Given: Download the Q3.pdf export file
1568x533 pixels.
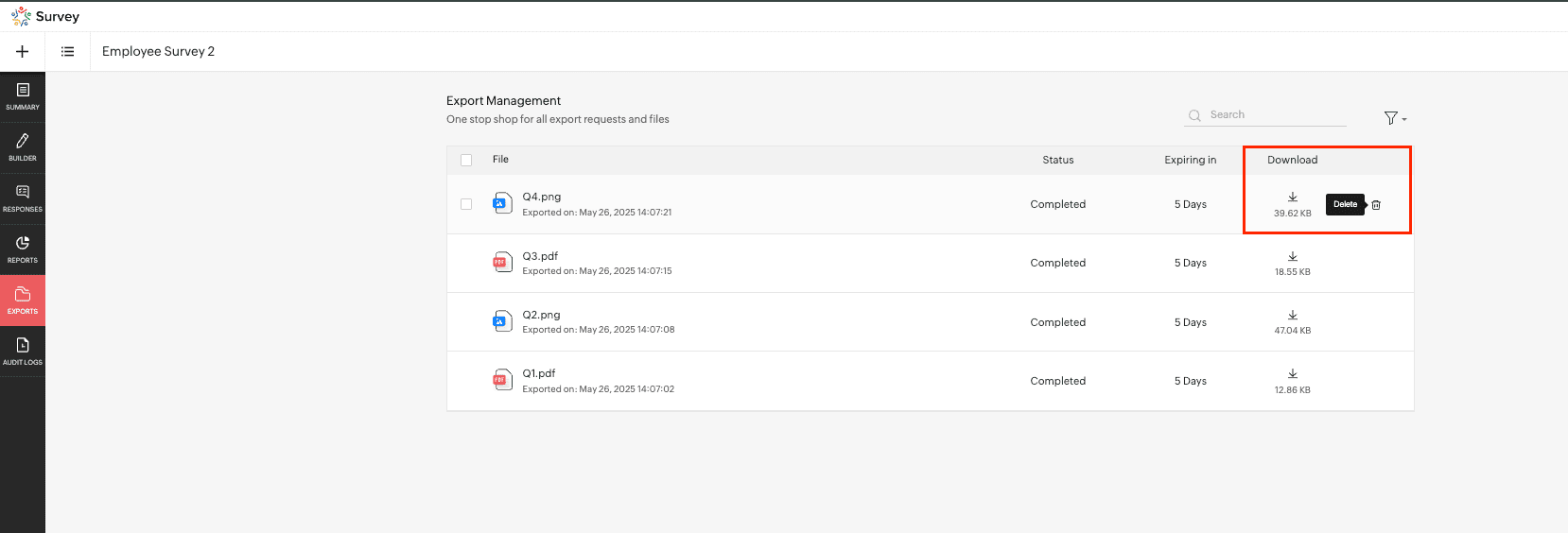Looking at the screenshot, I should (x=1292, y=257).
